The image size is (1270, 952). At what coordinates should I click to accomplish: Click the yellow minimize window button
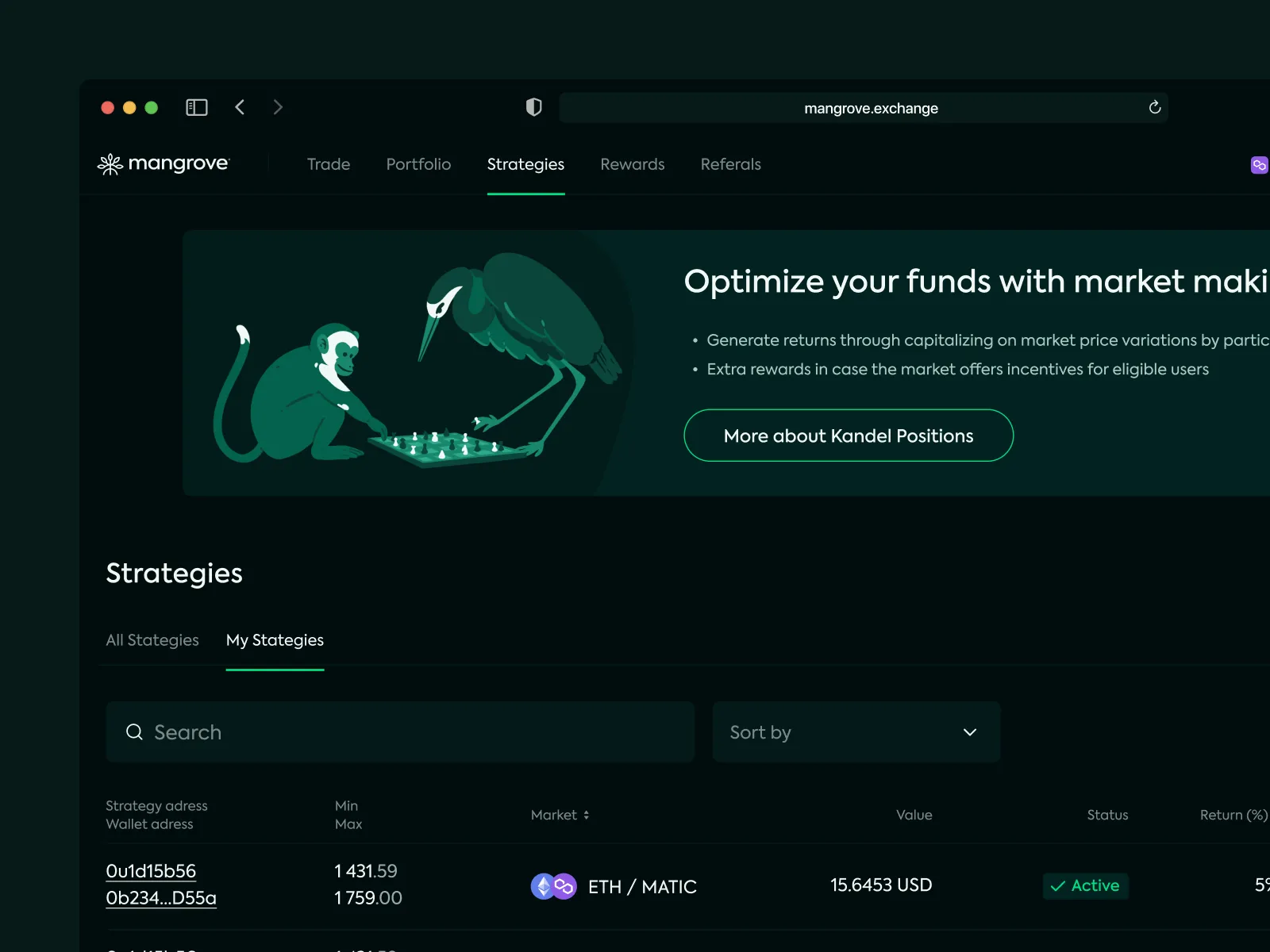[x=129, y=107]
